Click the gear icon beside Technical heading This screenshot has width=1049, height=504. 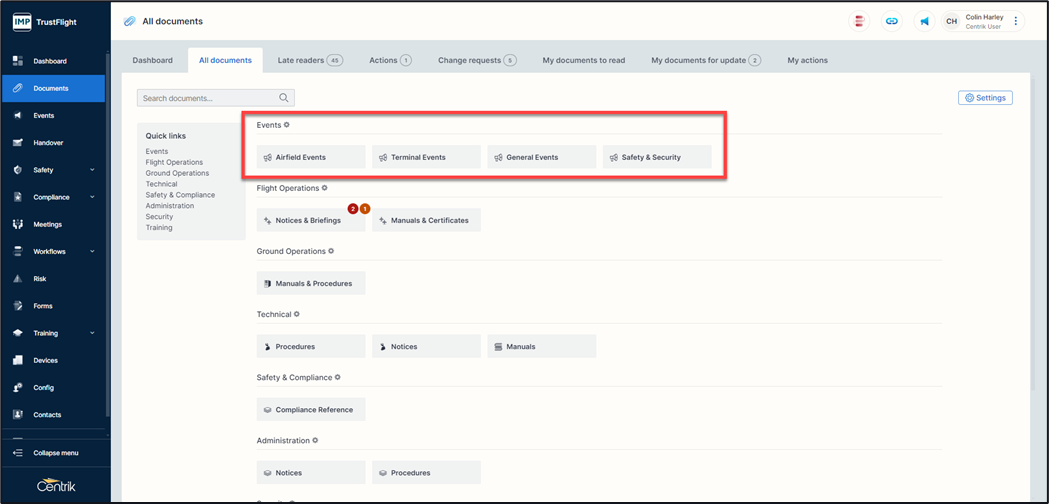click(x=297, y=314)
